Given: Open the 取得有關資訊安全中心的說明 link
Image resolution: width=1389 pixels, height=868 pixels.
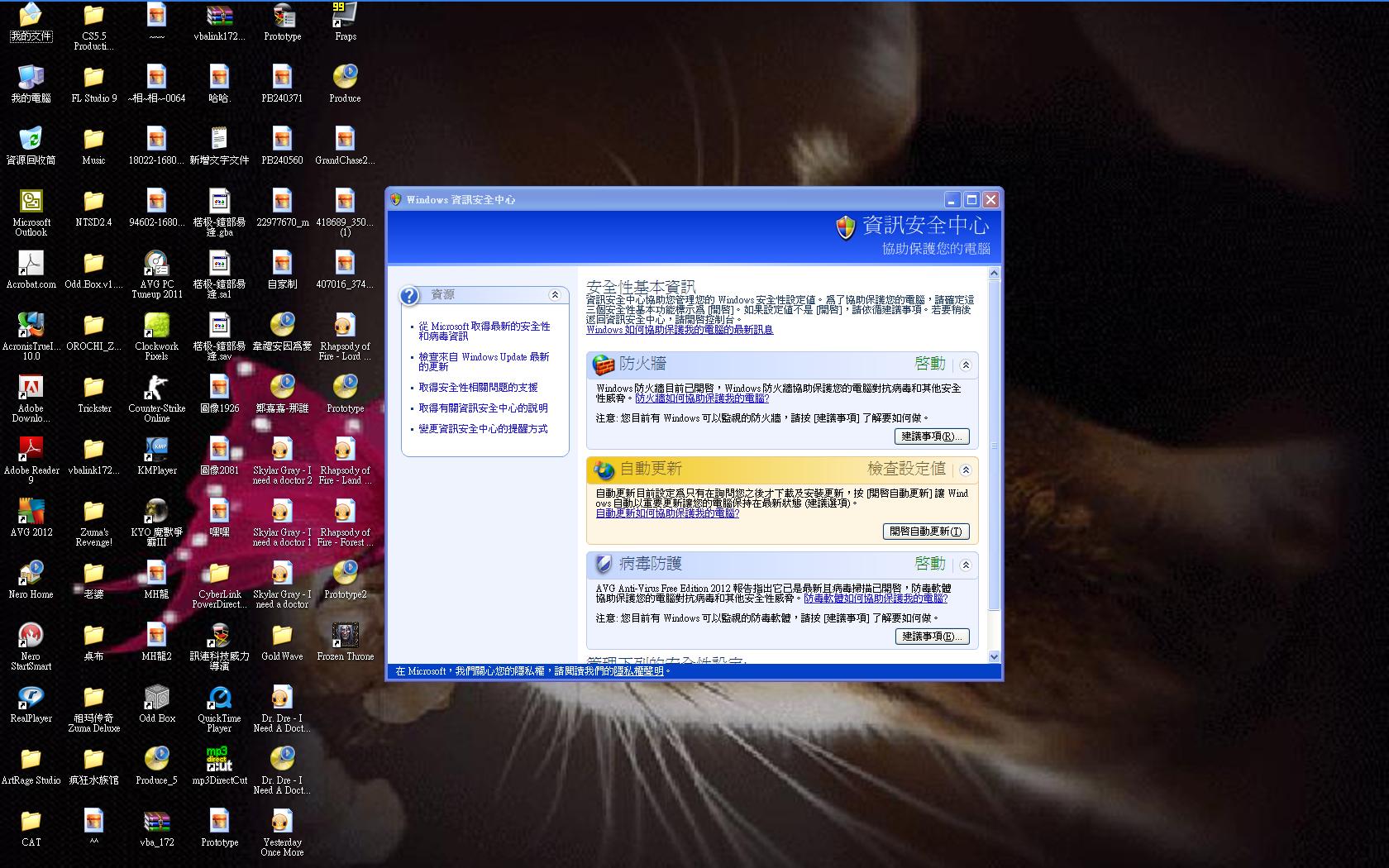Looking at the screenshot, I should pos(483,408).
